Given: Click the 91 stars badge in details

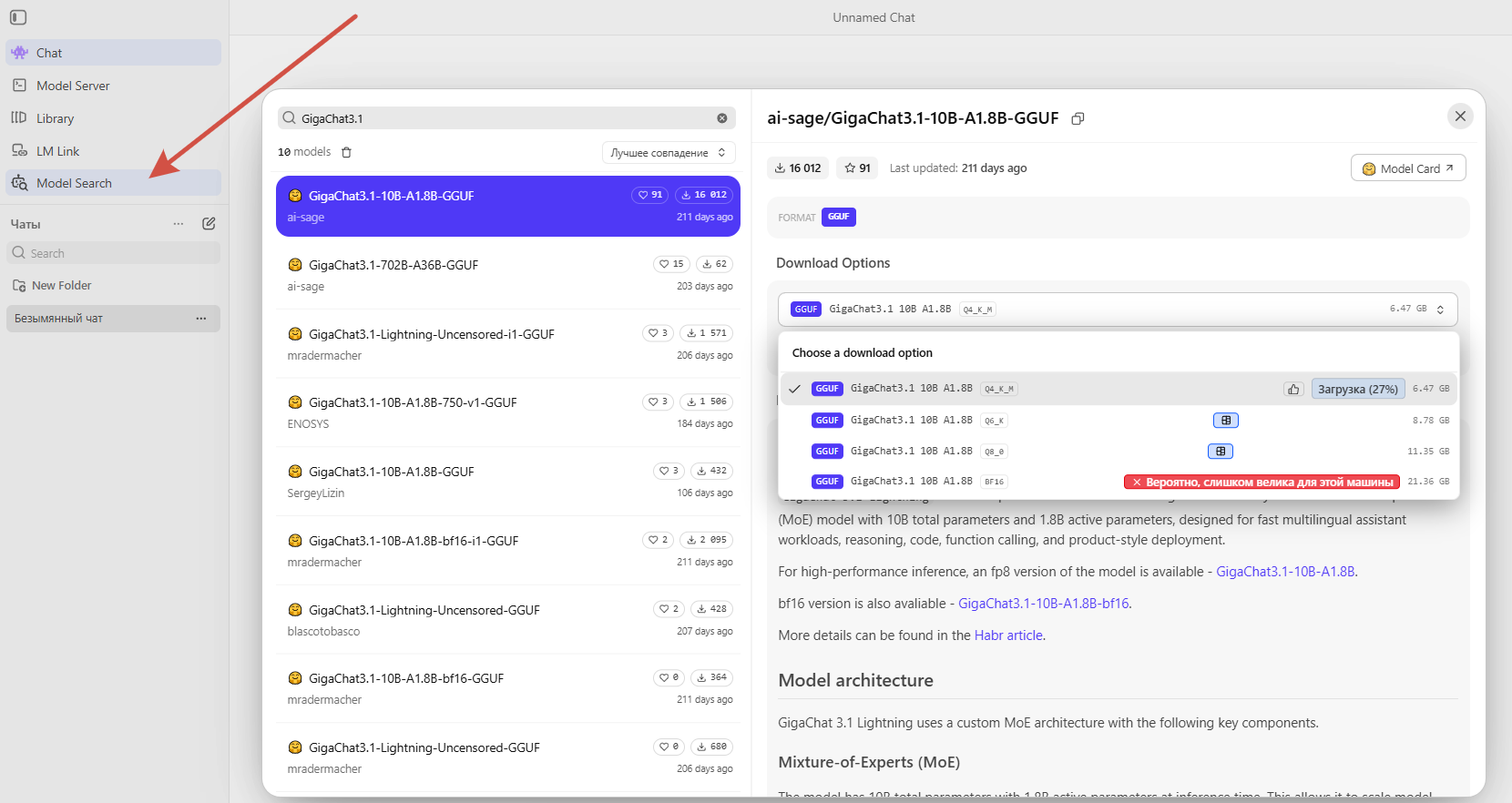Looking at the screenshot, I should tap(857, 168).
